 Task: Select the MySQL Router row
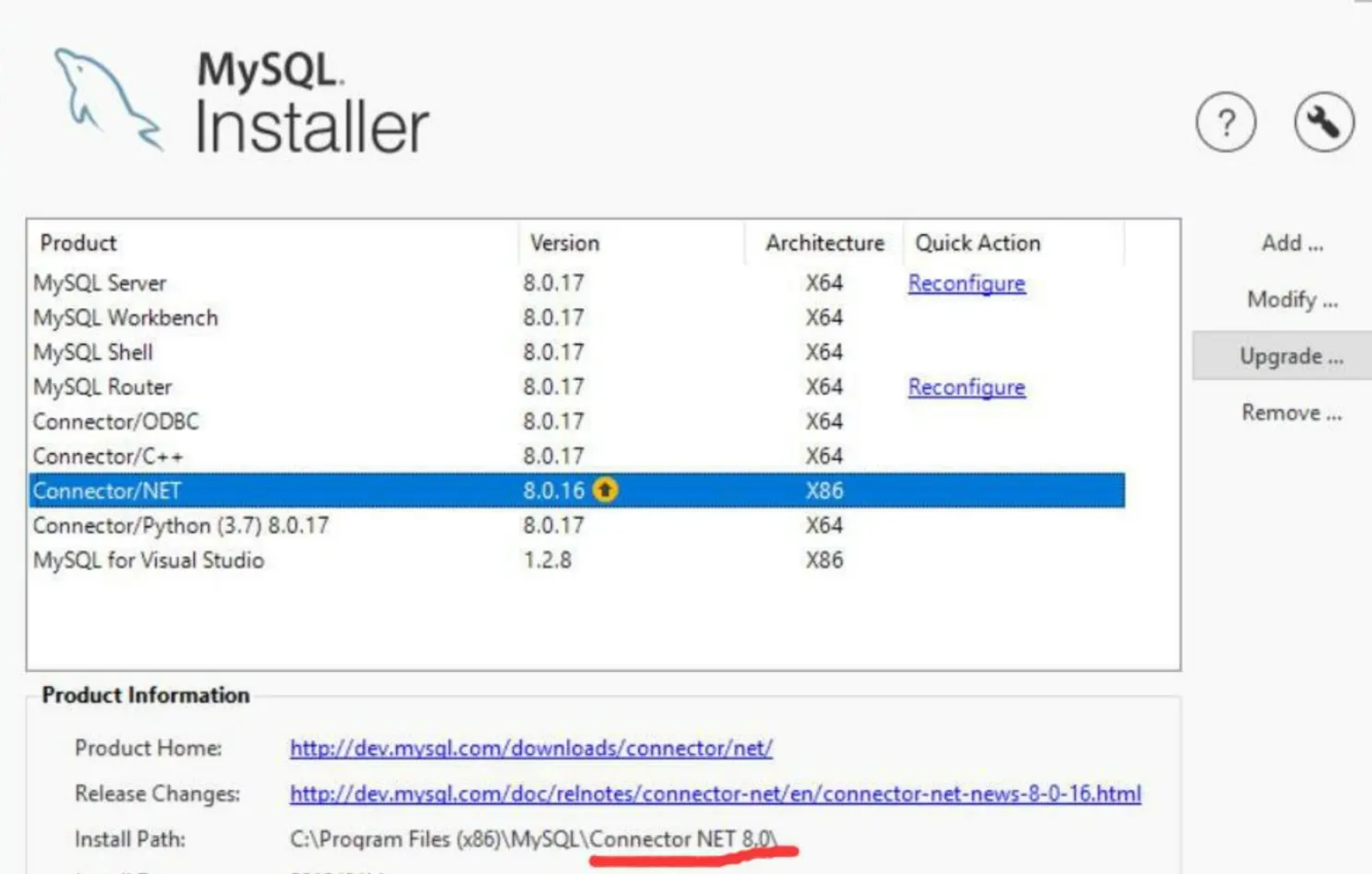[577, 387]
